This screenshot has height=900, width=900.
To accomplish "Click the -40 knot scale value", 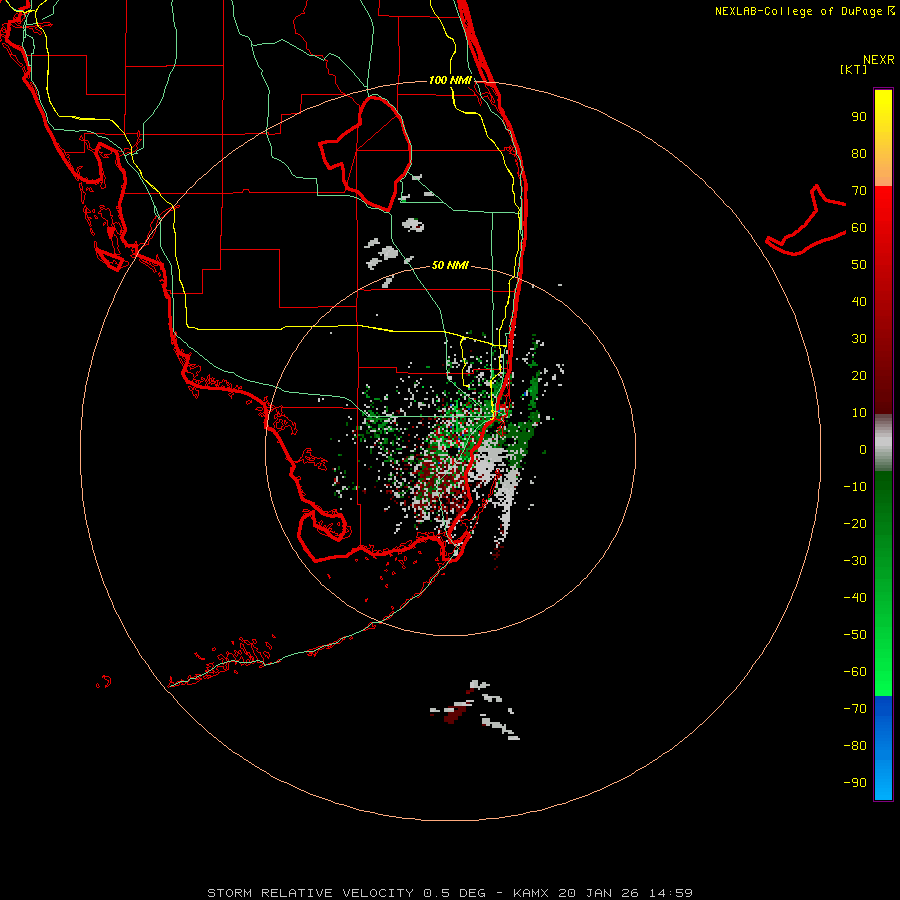I will tap(855, 598).
